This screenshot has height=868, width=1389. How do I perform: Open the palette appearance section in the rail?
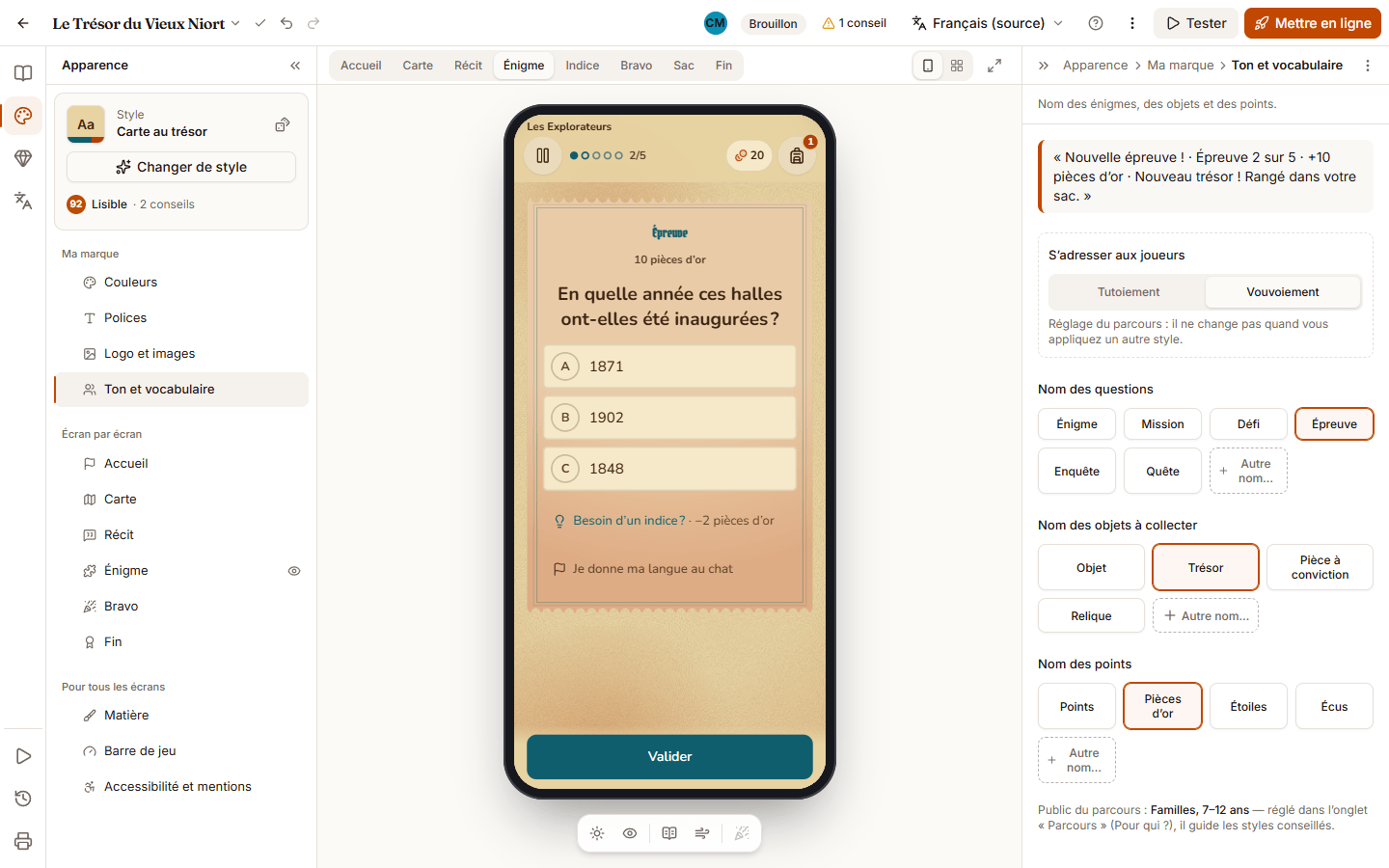[x=23, y=116]
